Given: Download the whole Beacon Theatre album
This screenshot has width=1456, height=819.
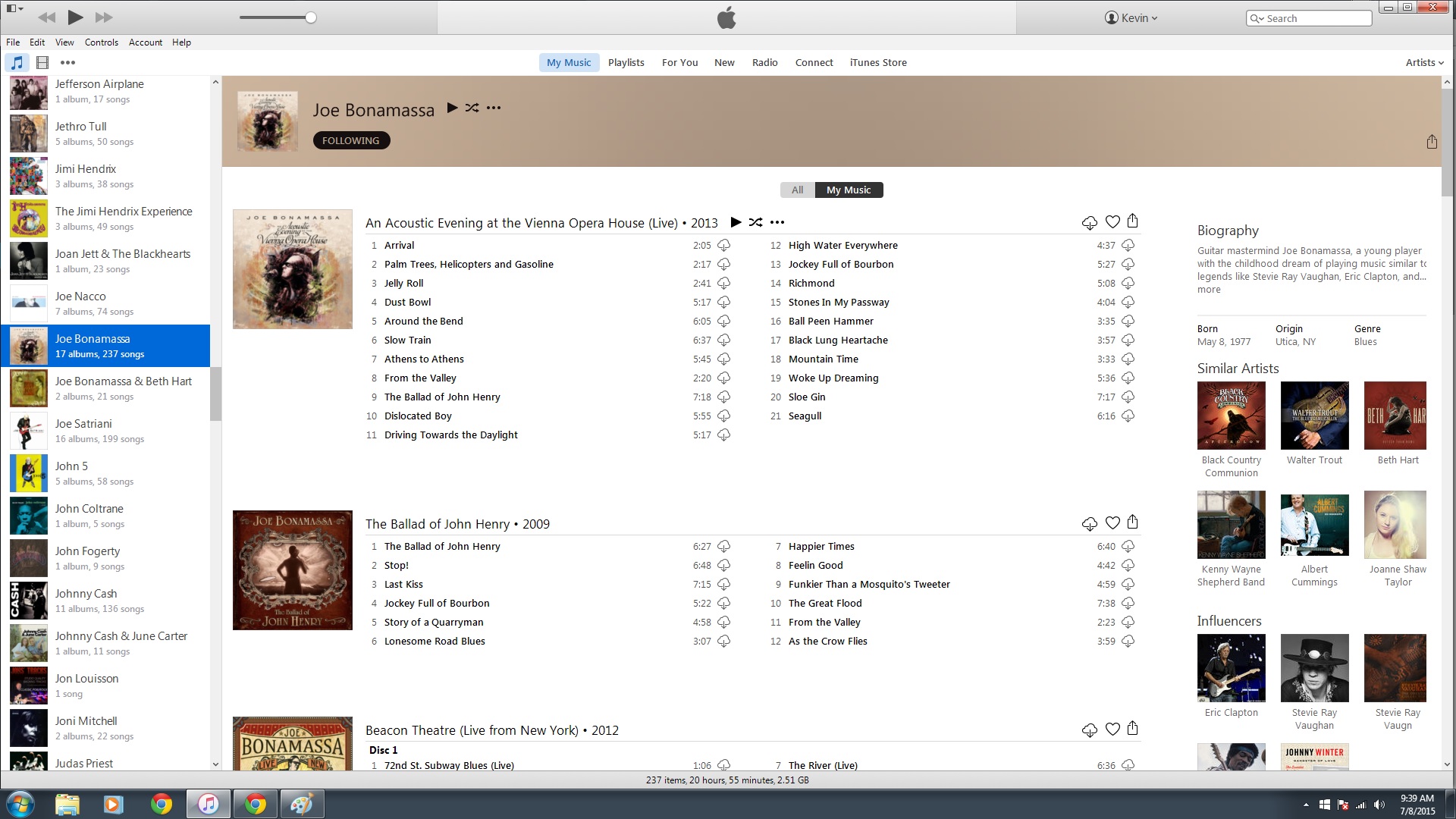Looking at the screenshot, I should click(x=1089, y=730).
